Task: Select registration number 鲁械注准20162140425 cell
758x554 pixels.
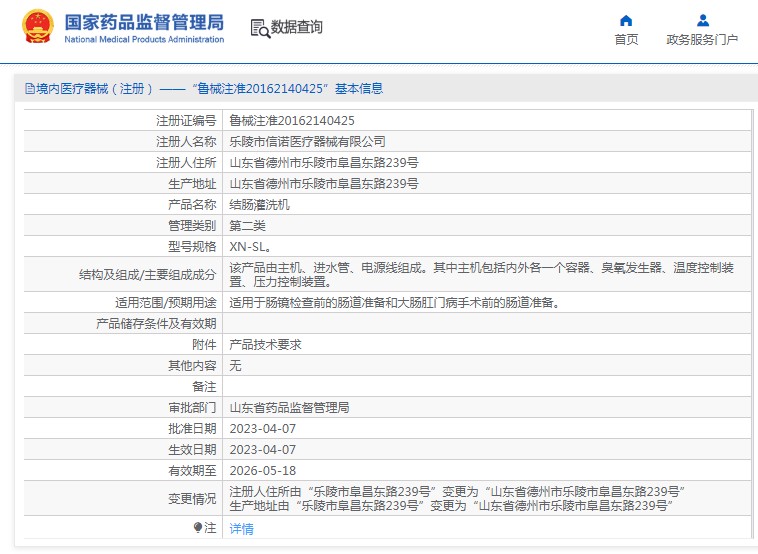Action: tap(292, 120)
